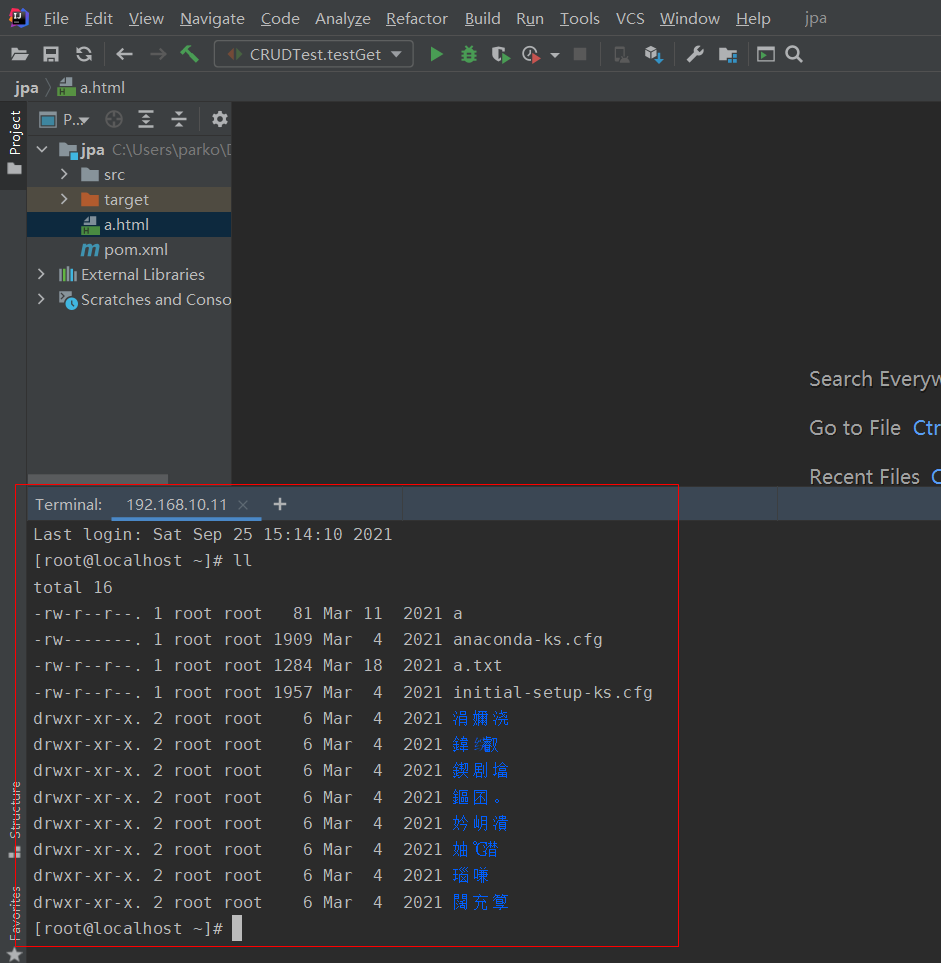941x963 pixels.
Task: Open the File menu
Action: pyautogui.click(x=56, y=19)
